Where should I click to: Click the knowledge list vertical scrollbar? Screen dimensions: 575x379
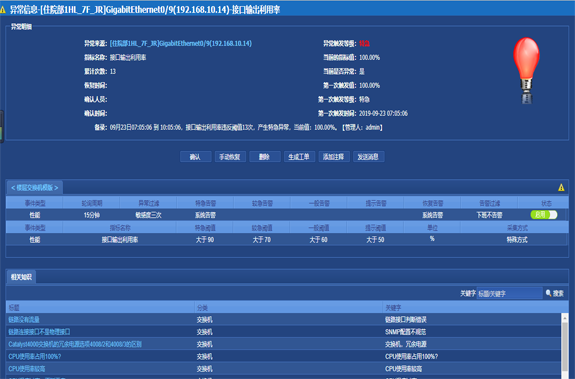tap(565, 346)
